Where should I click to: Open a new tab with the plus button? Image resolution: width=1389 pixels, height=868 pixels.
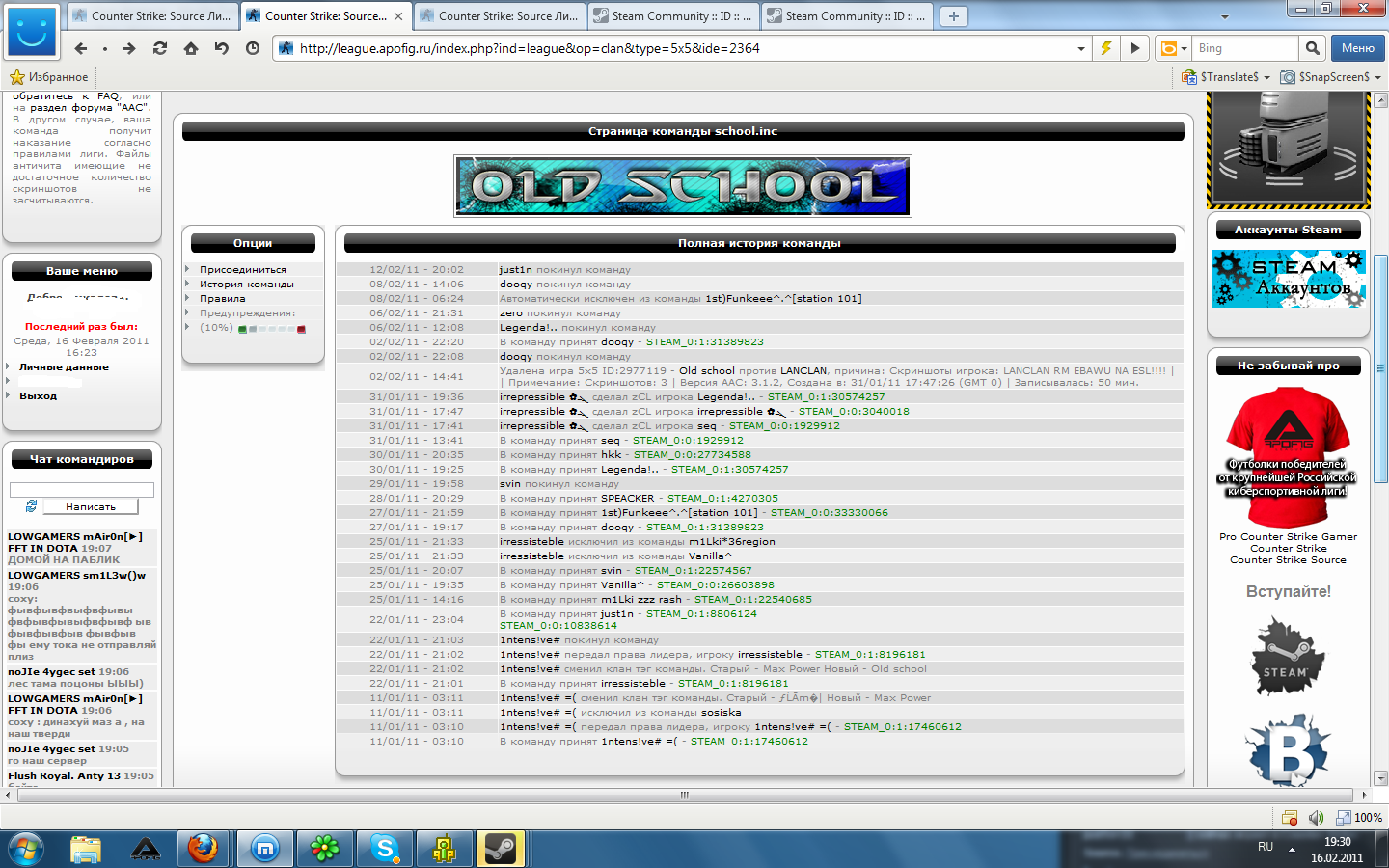pos(953,15)
